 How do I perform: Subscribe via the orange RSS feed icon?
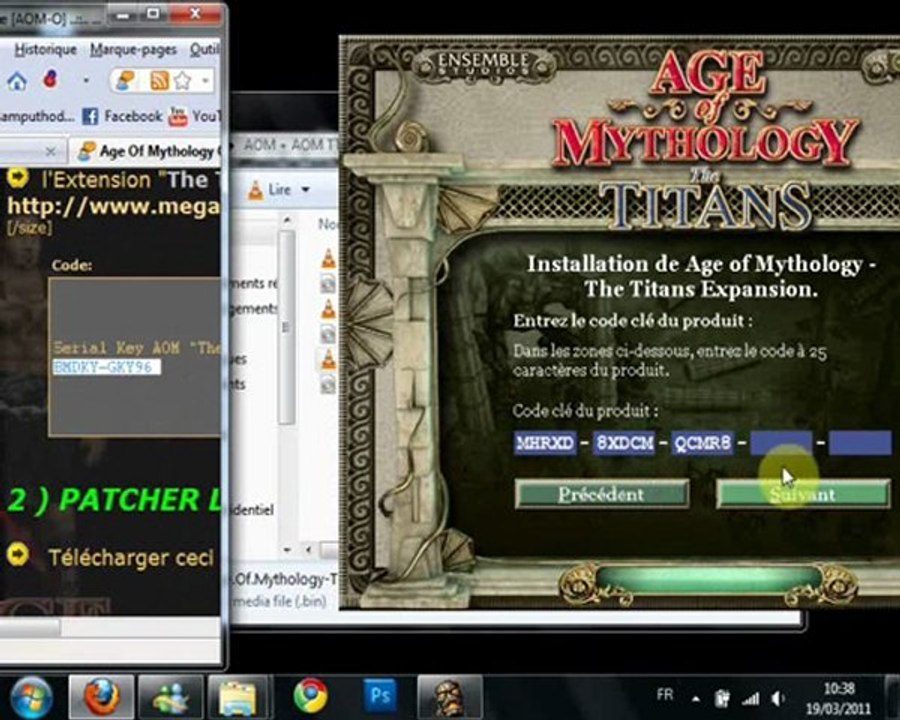[159, 80]
